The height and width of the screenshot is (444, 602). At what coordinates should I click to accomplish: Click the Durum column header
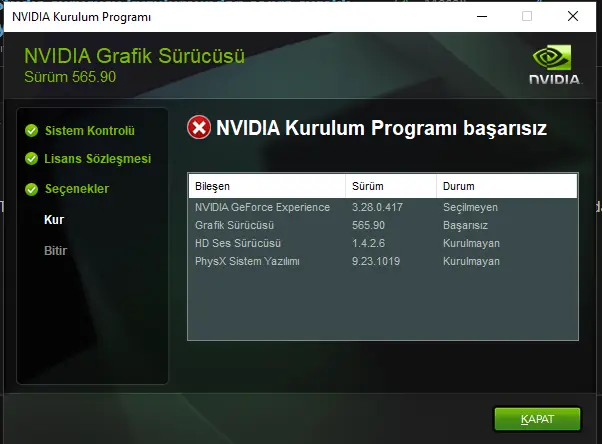click(507, 186)
